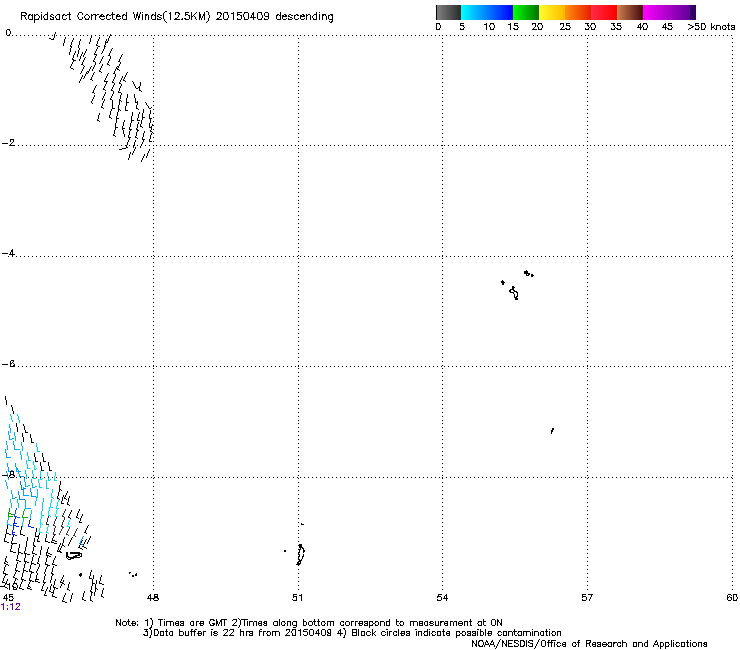740x650 pixels.
Task: Click the "NOAA/NESDIS/Office of Research and Applications" credit
Action: [x=589, y=644]
